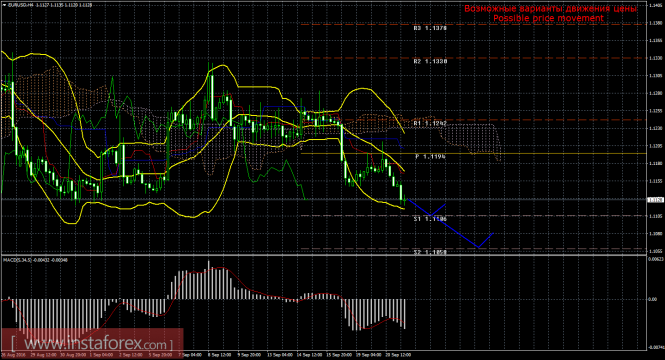This screenshot has width=665, height=360.
Task: Click the Russian red heading text at top
Action: tap(550, 8)
